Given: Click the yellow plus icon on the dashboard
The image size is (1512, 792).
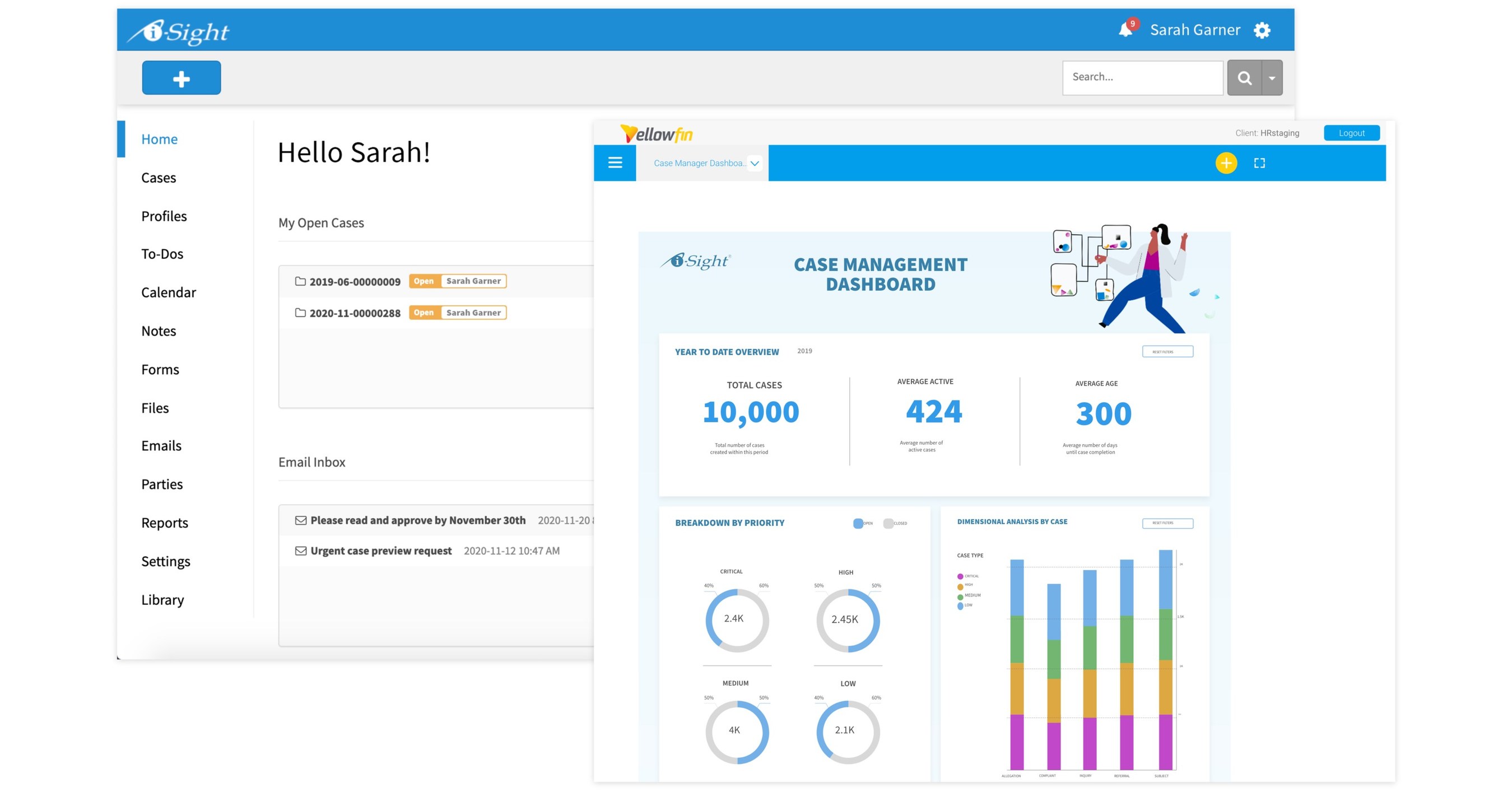Looking at the screenshot, I should [x=1226, y=163].
